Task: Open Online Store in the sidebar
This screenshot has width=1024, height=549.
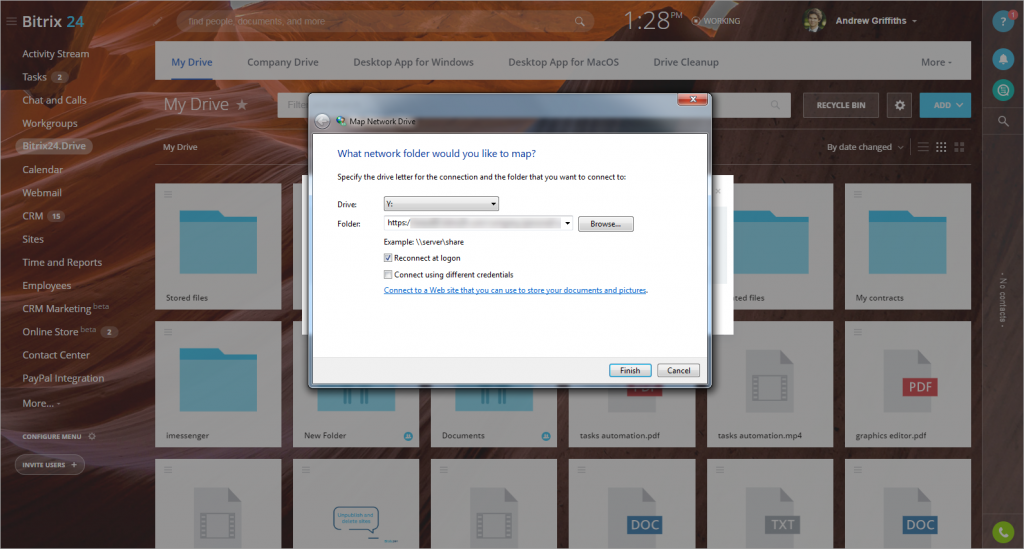Action: 50,332
